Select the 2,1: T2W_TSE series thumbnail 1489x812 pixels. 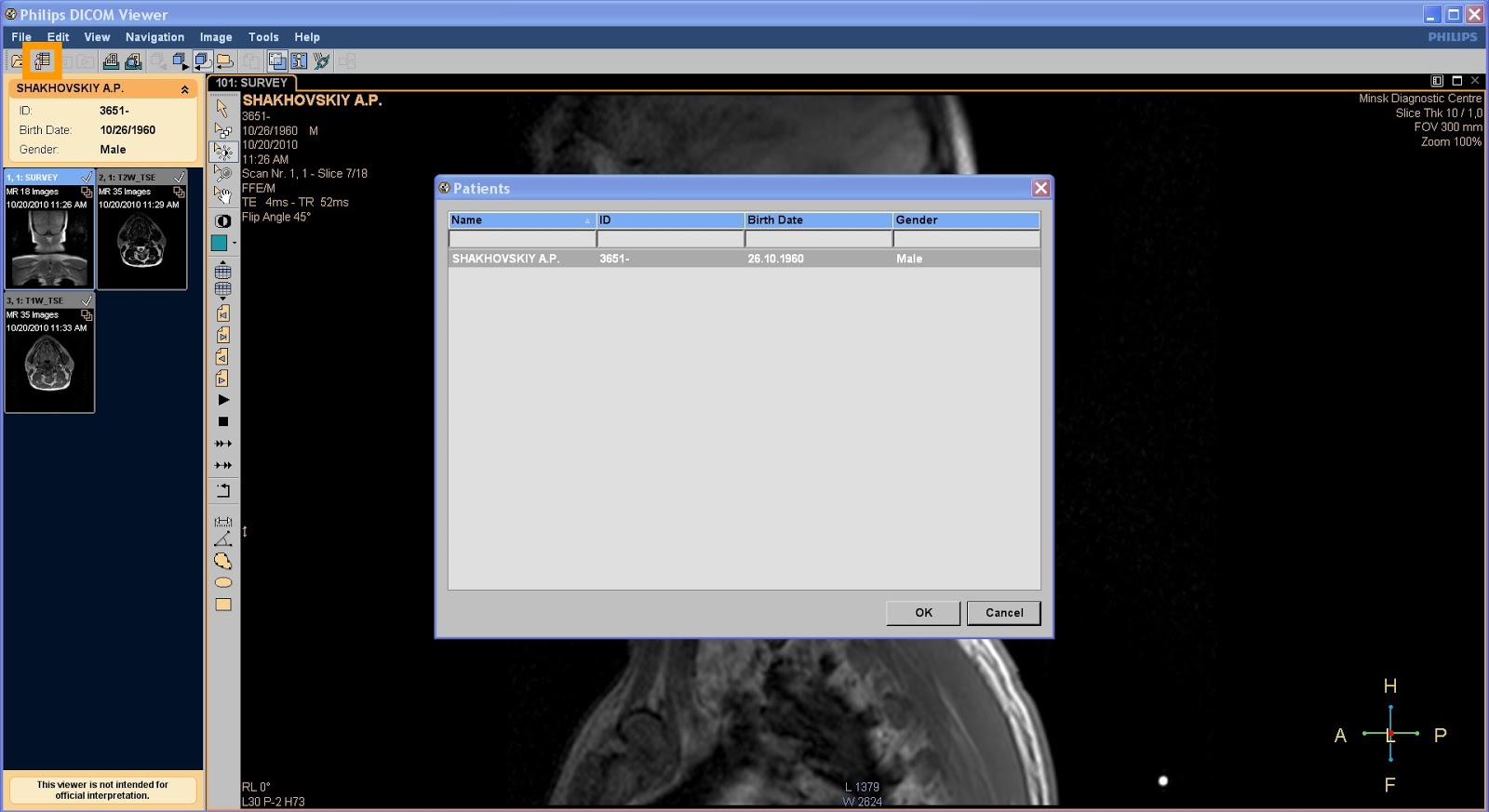(142, 229)
